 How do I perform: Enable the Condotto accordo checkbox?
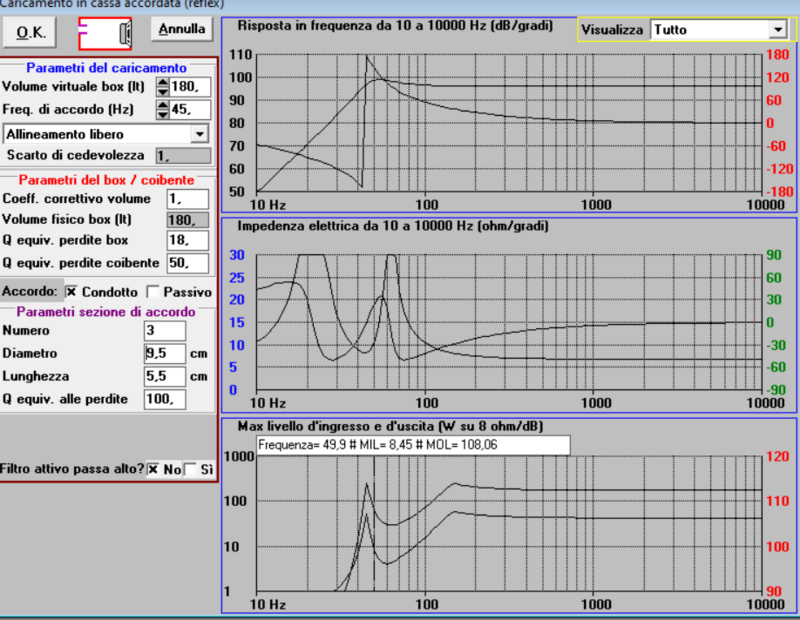point(72,292)
